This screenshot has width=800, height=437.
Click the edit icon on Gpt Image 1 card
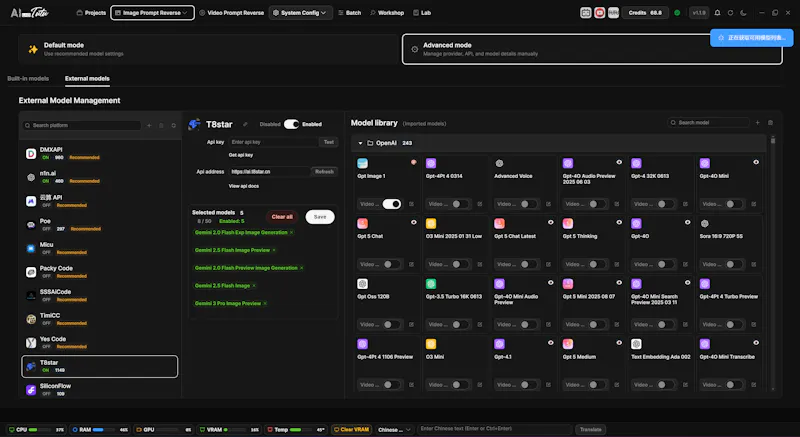pos(411,204)
